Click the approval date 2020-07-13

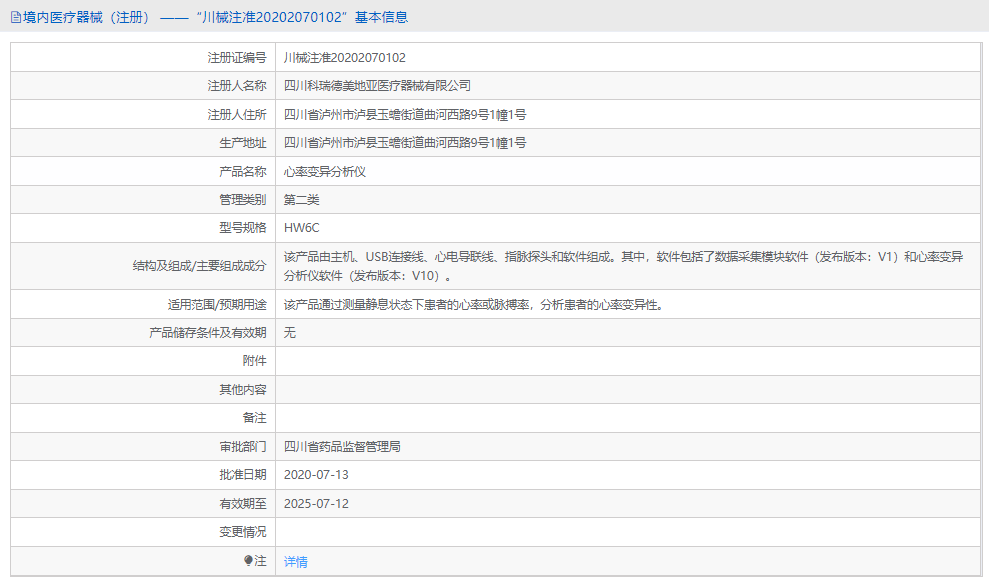[x=316, y=475]
